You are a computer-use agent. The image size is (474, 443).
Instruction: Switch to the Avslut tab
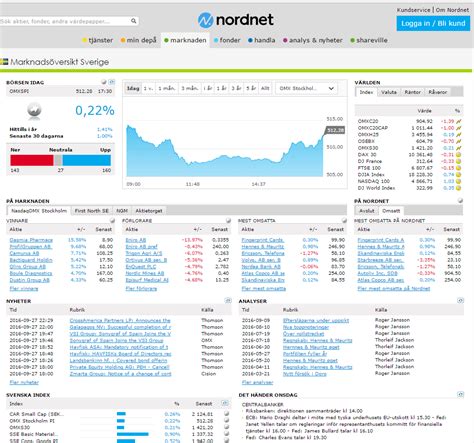pos(367,211)
